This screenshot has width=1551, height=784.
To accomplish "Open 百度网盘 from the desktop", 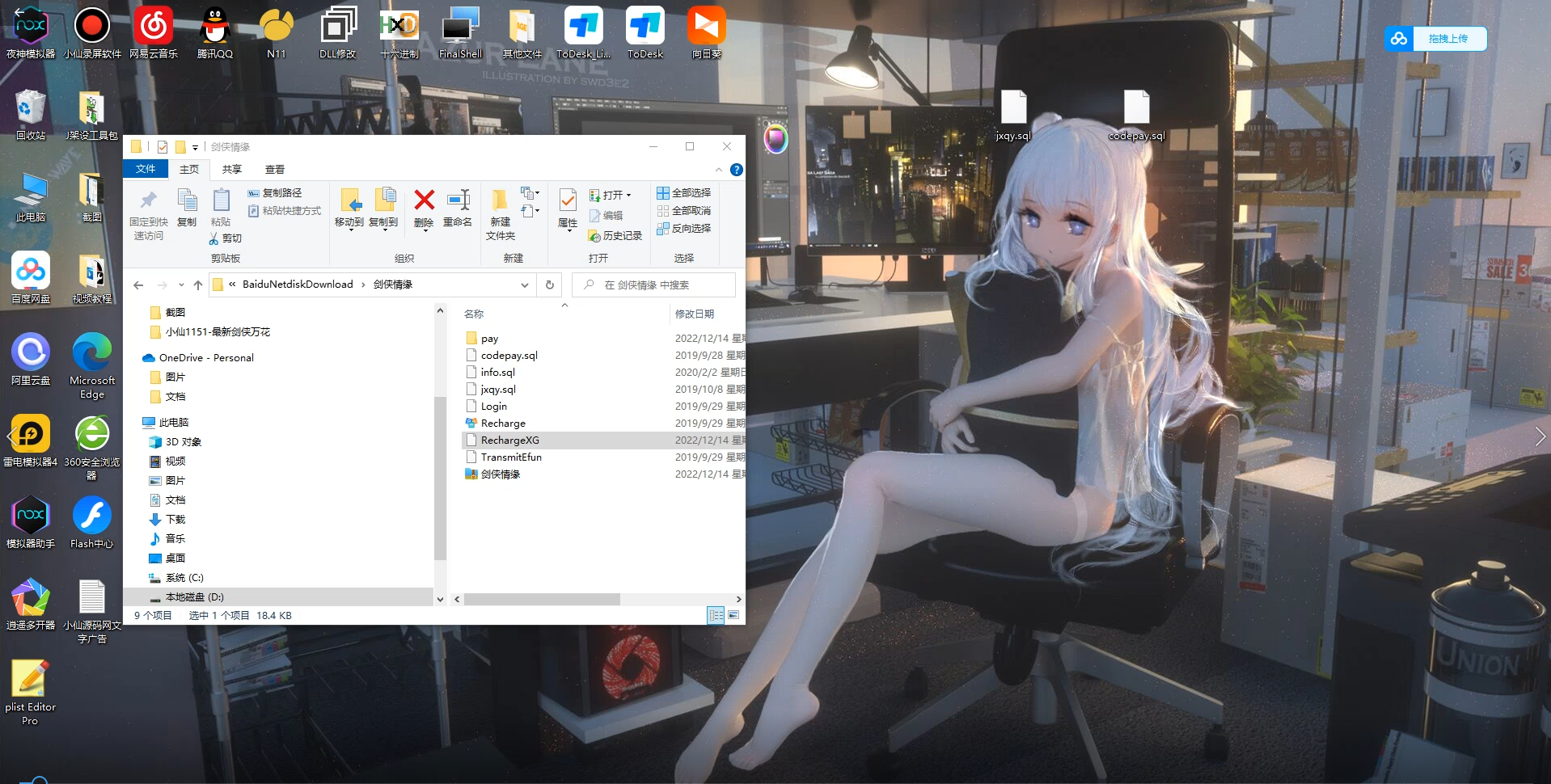I will [x=31, y=277].
